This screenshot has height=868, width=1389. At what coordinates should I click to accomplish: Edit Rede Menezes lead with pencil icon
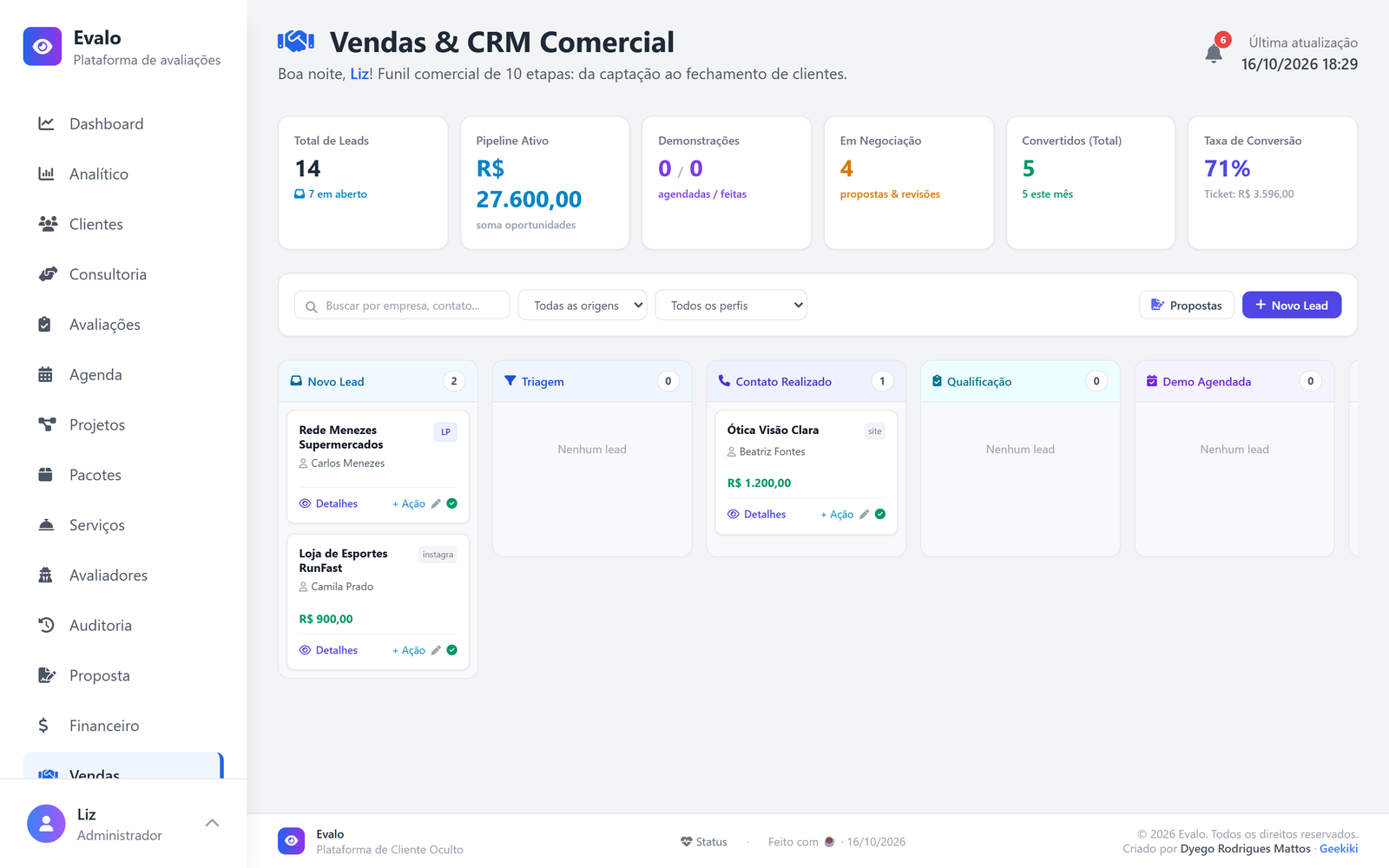click(437, 503)
